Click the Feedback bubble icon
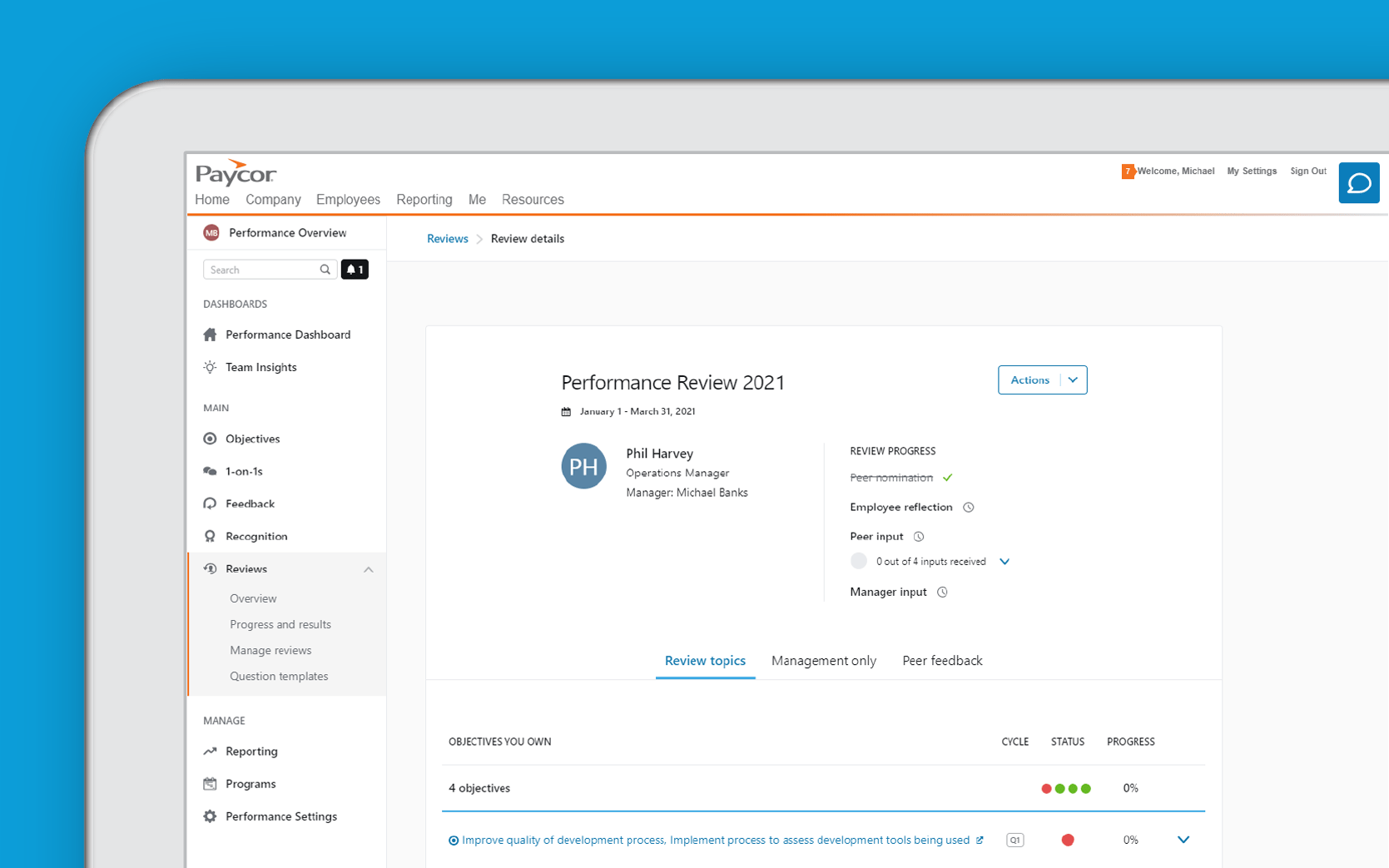The image size is (1389, 868). [210, 503]
